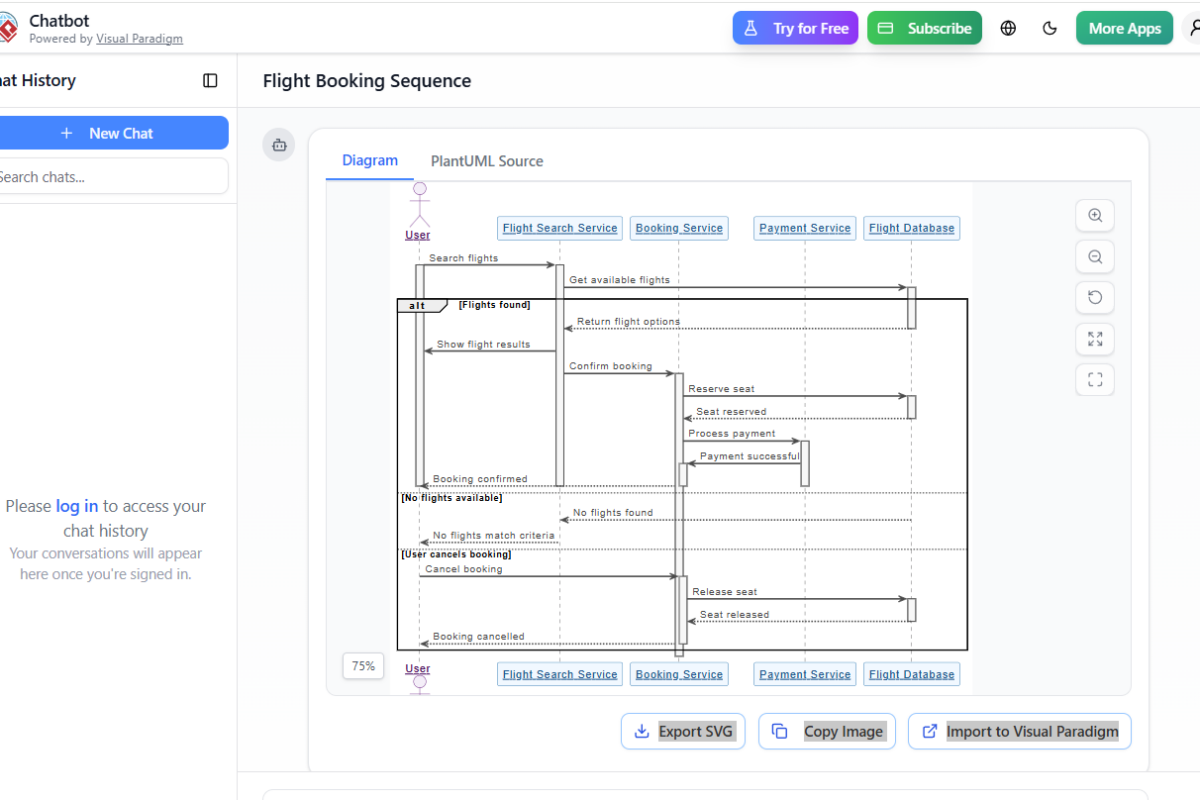Click the Export SVG button

pos(683,731)
